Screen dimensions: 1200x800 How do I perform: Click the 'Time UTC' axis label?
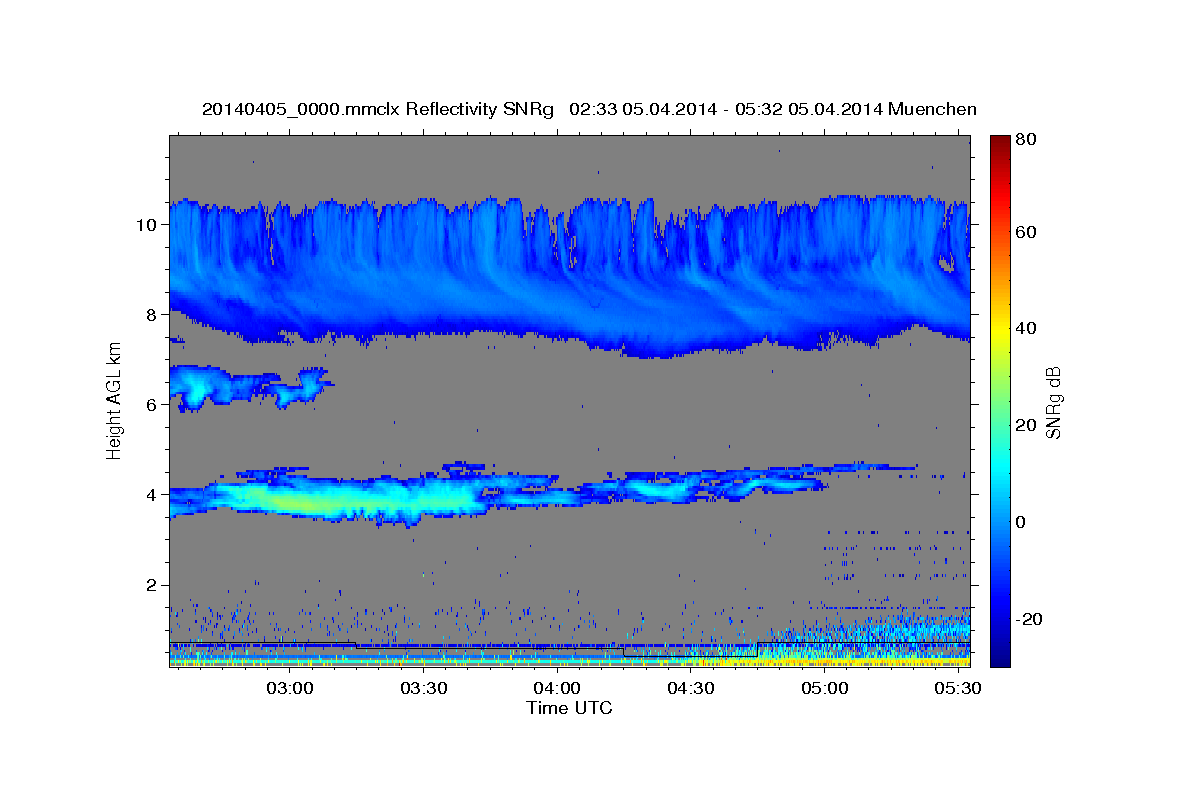coord(569,708)
